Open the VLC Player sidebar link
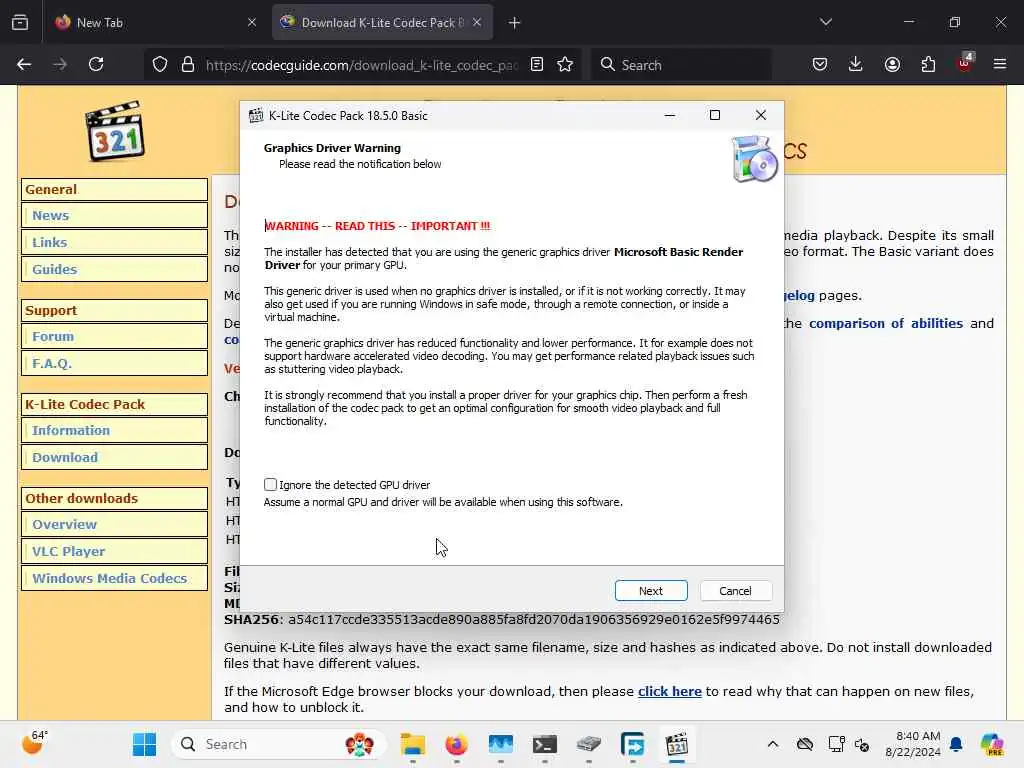The height and width of the screenshot is (768, 1024). 69,551
